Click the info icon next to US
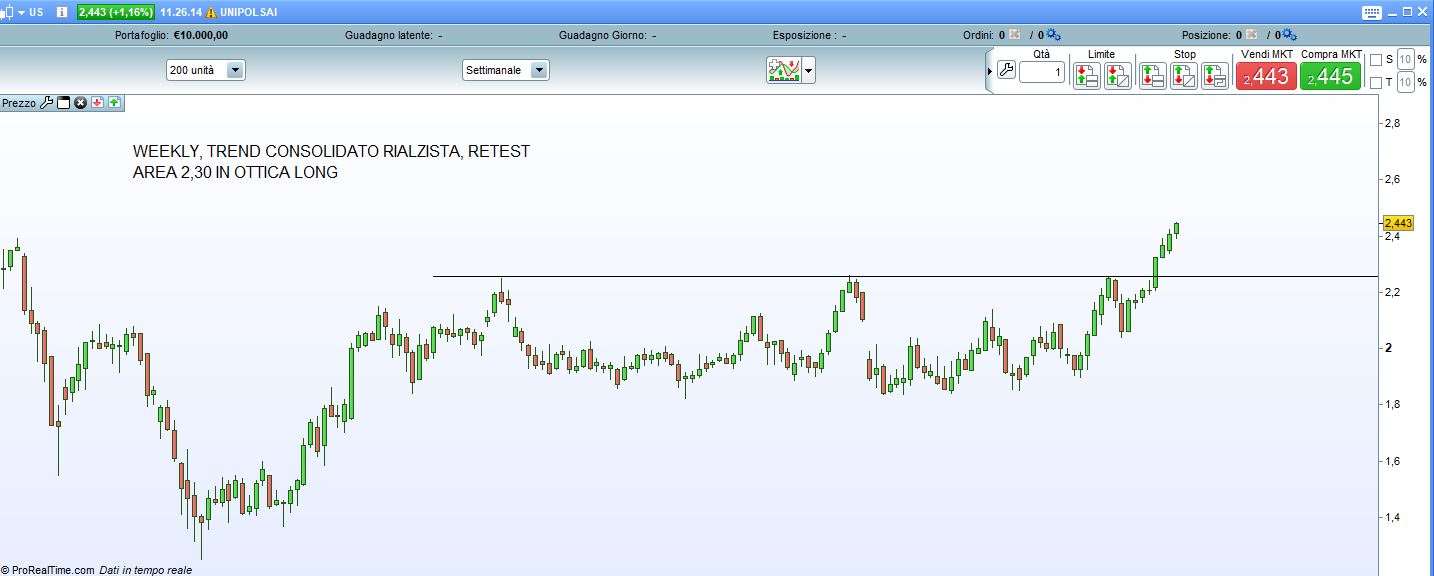Viewport: 1434px width, 576px height. point(62,12)
